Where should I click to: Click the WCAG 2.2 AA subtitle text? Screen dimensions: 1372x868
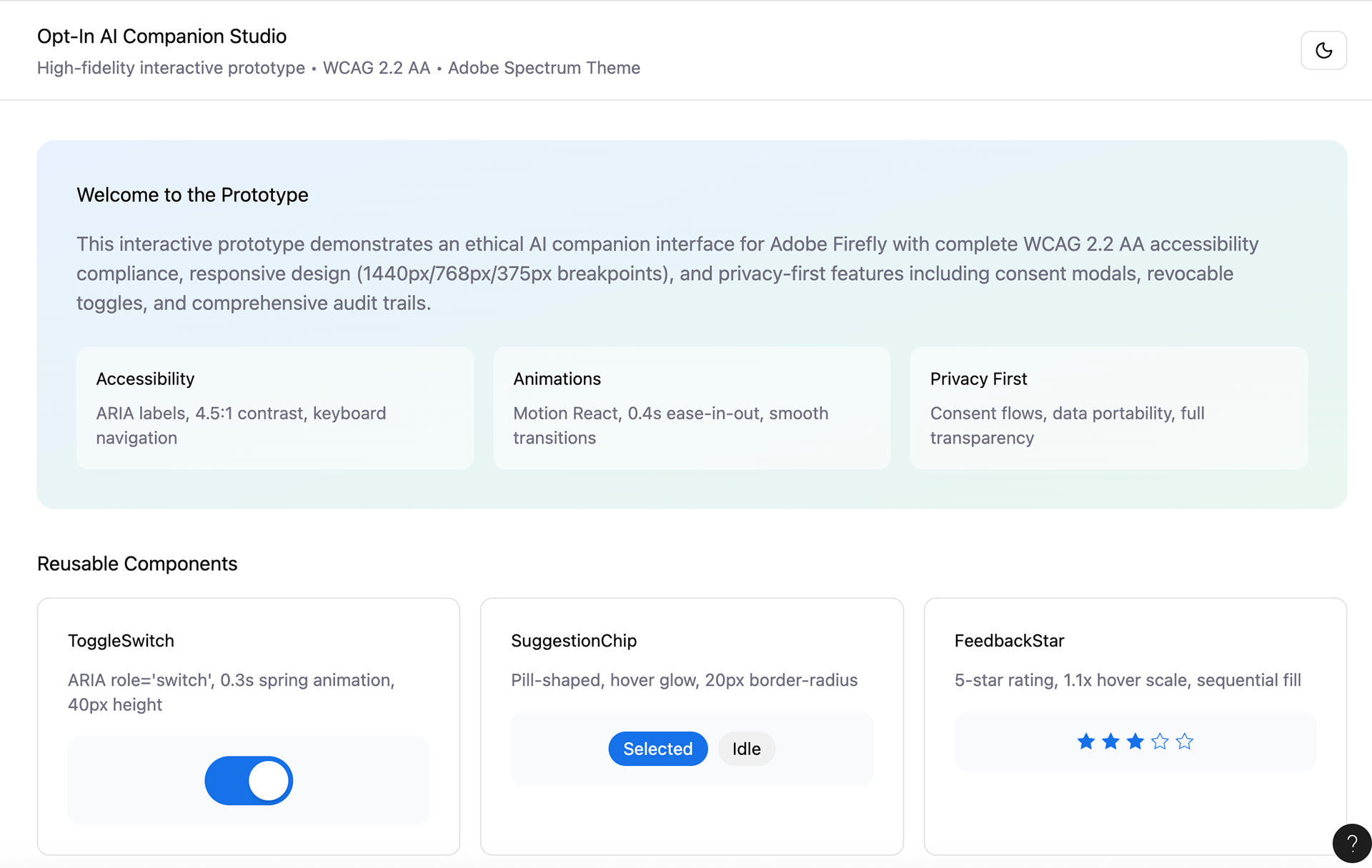(376, 68)
